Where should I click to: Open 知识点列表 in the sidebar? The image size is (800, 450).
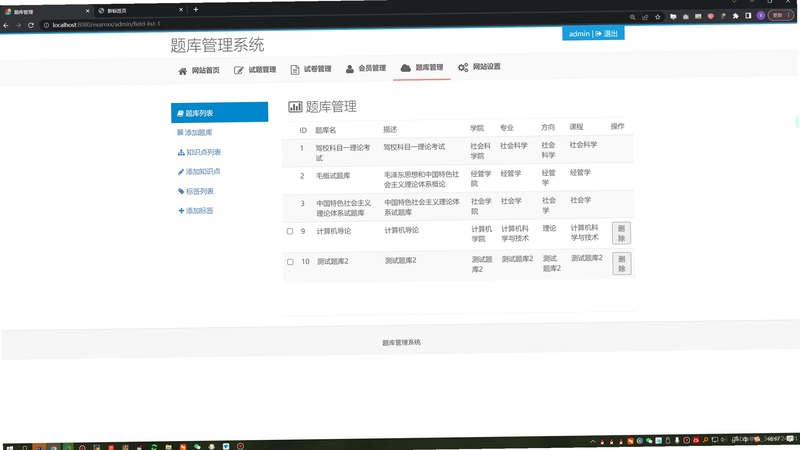199,152
